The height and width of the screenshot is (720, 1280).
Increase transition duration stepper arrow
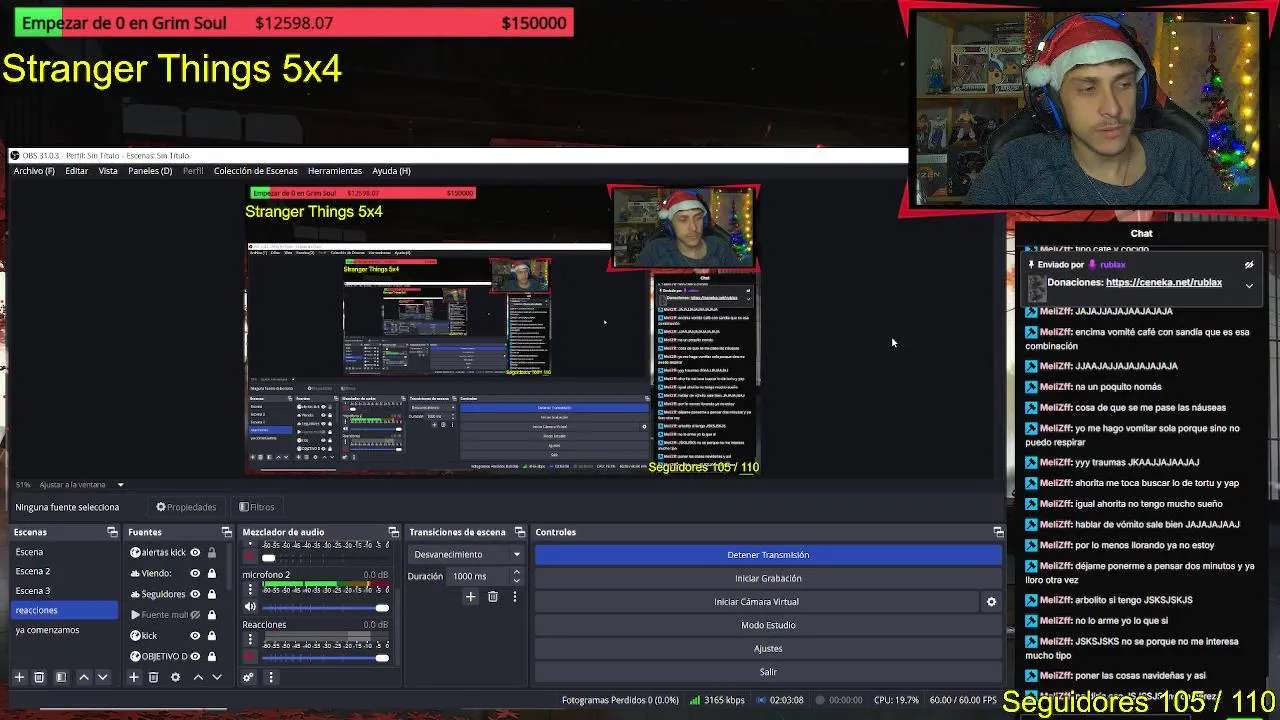point(516,572)
